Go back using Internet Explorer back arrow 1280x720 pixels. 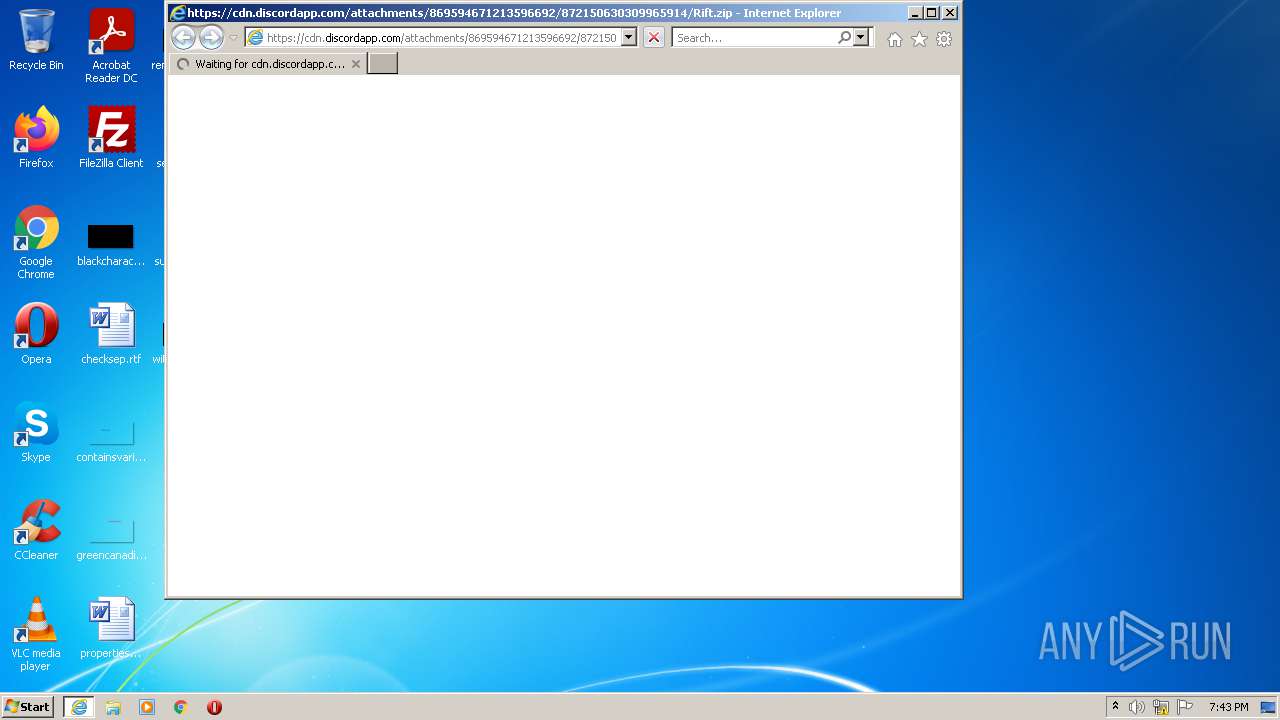(183, 38)
